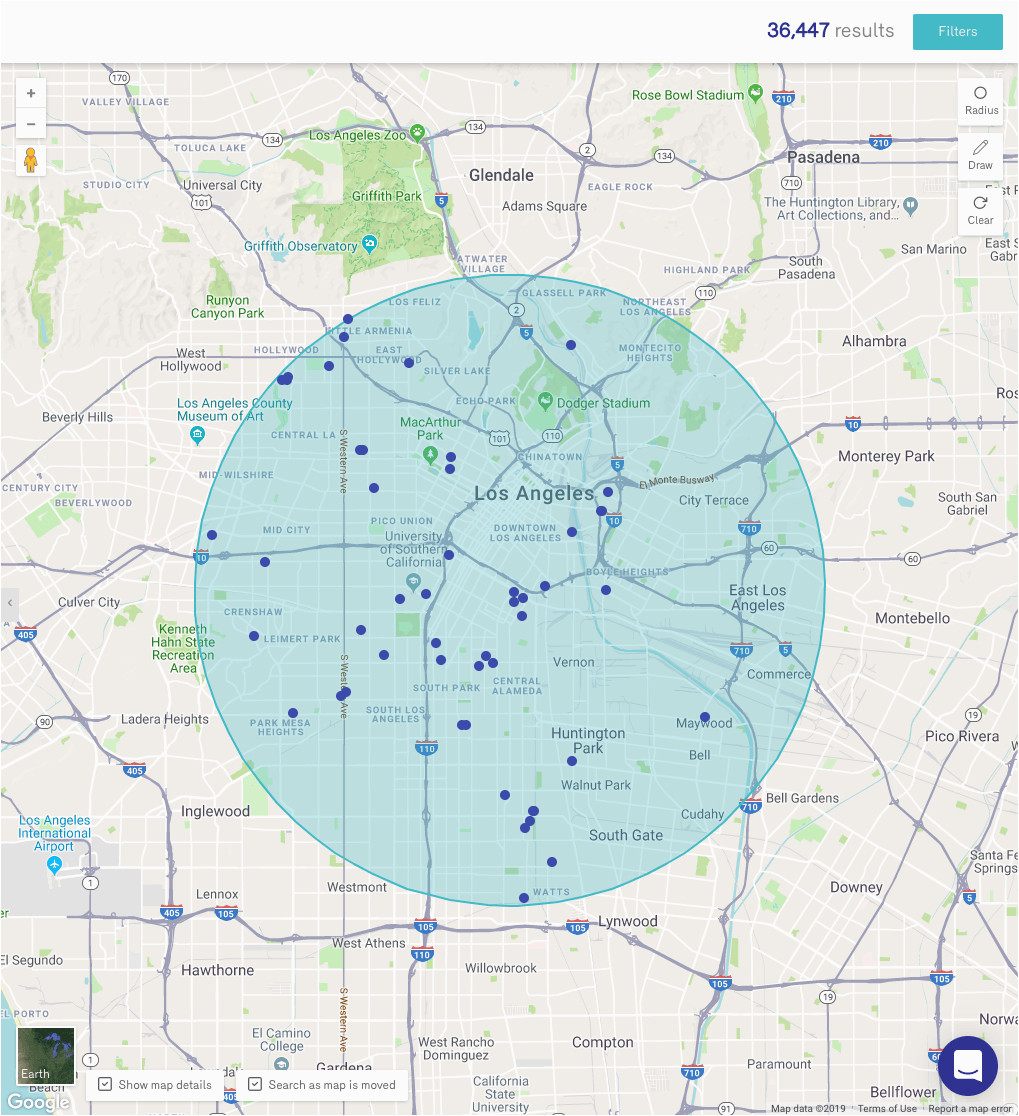Click the Los Angeles Zoo marker icon
The image size is (1019, 1116).
coord(418,132)
